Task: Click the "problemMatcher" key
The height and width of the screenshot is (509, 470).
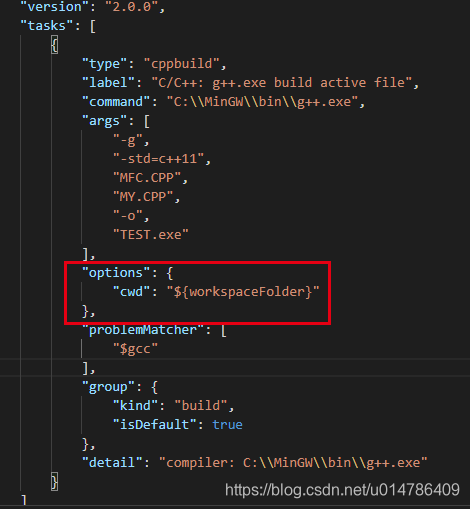Action: pyautogui.click(x=143, y=330)
